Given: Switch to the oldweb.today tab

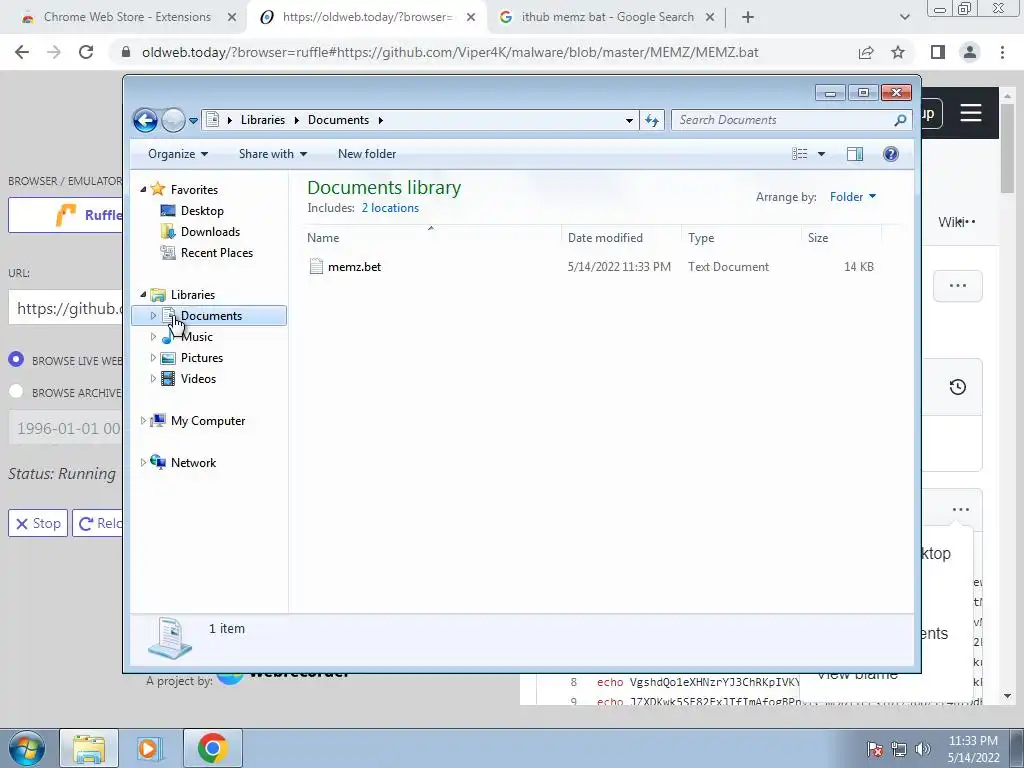Looking at the screenshot, I should [367, 17].
